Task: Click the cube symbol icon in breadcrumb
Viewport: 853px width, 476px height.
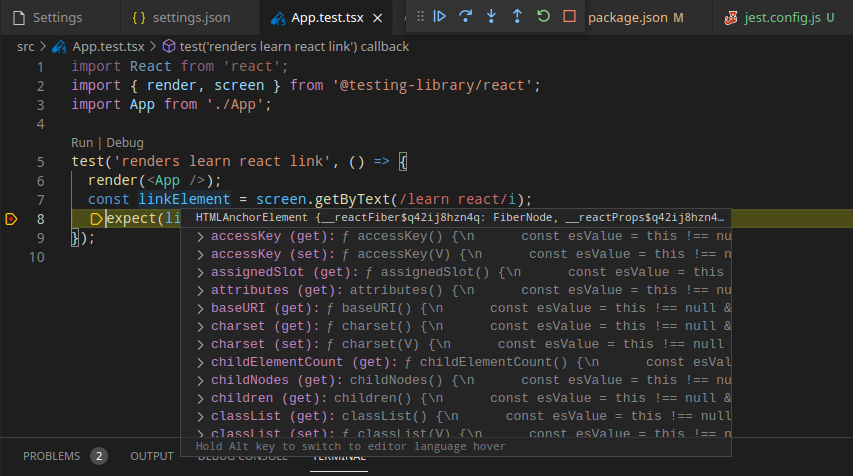Action: click(x=169, y=46)
